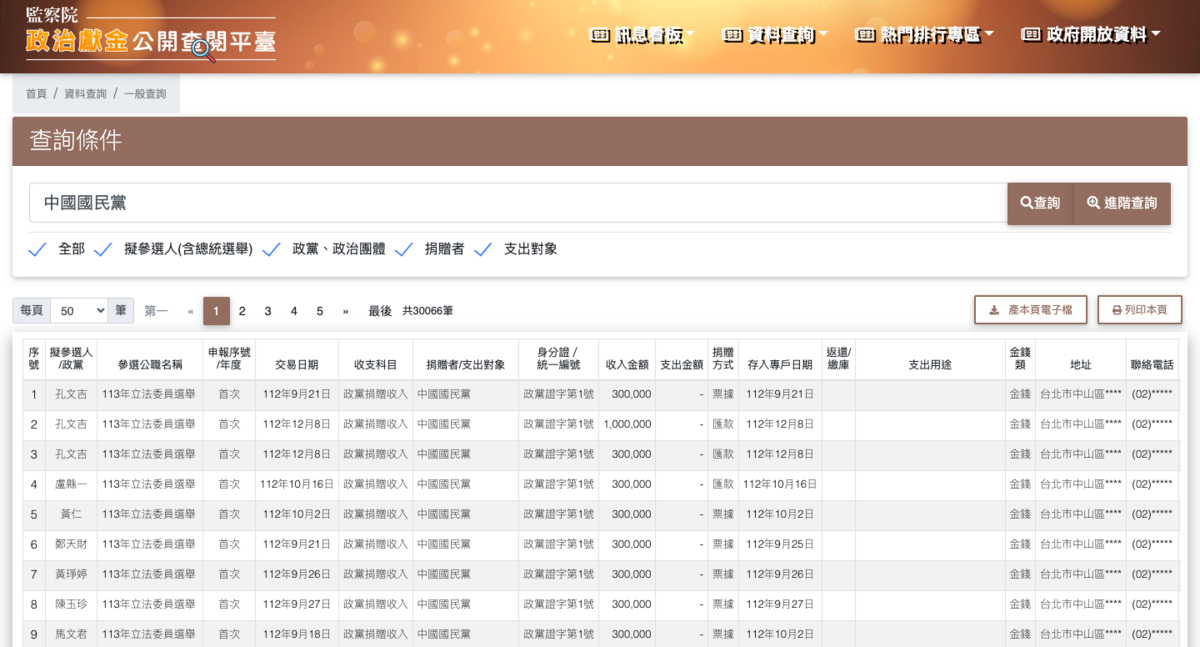Image resolution: width=1200 pixels, height=647 pixels.
Task: Toggle the 擬參選人(含總統選舉) checkbox
Action: (x=103, y=249)
